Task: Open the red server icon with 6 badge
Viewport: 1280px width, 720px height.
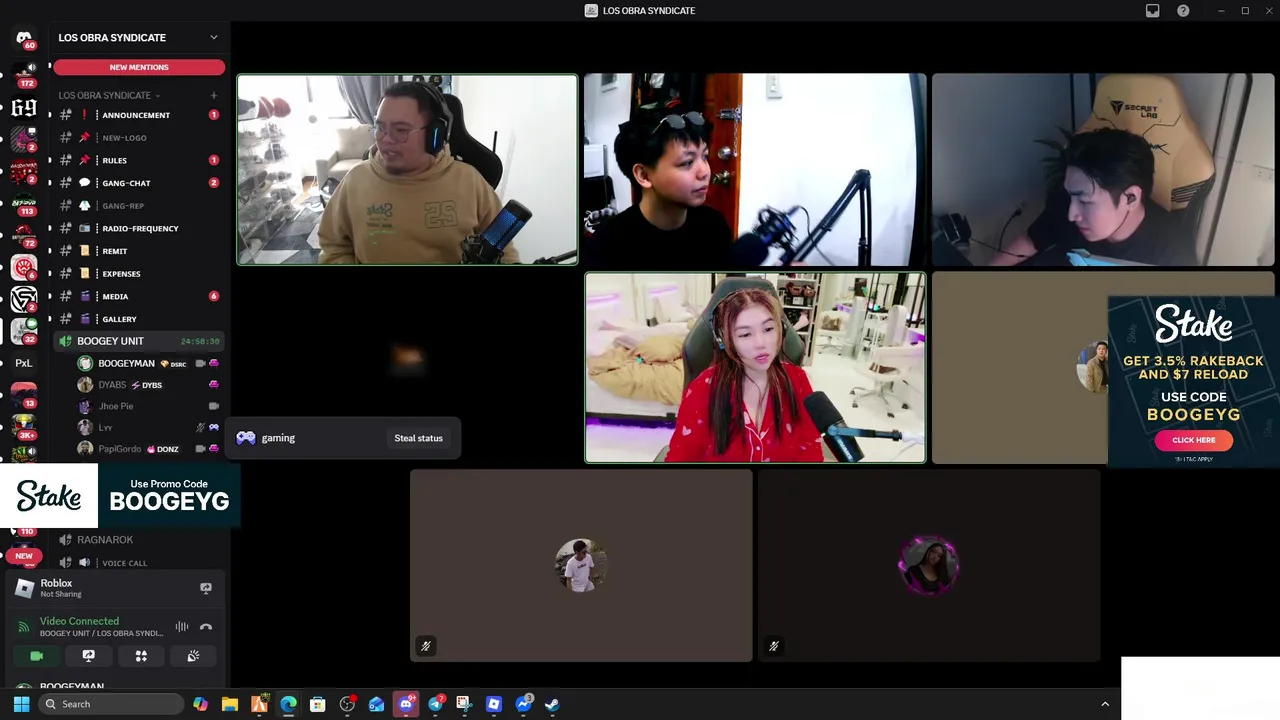Action: pos(24,268)
